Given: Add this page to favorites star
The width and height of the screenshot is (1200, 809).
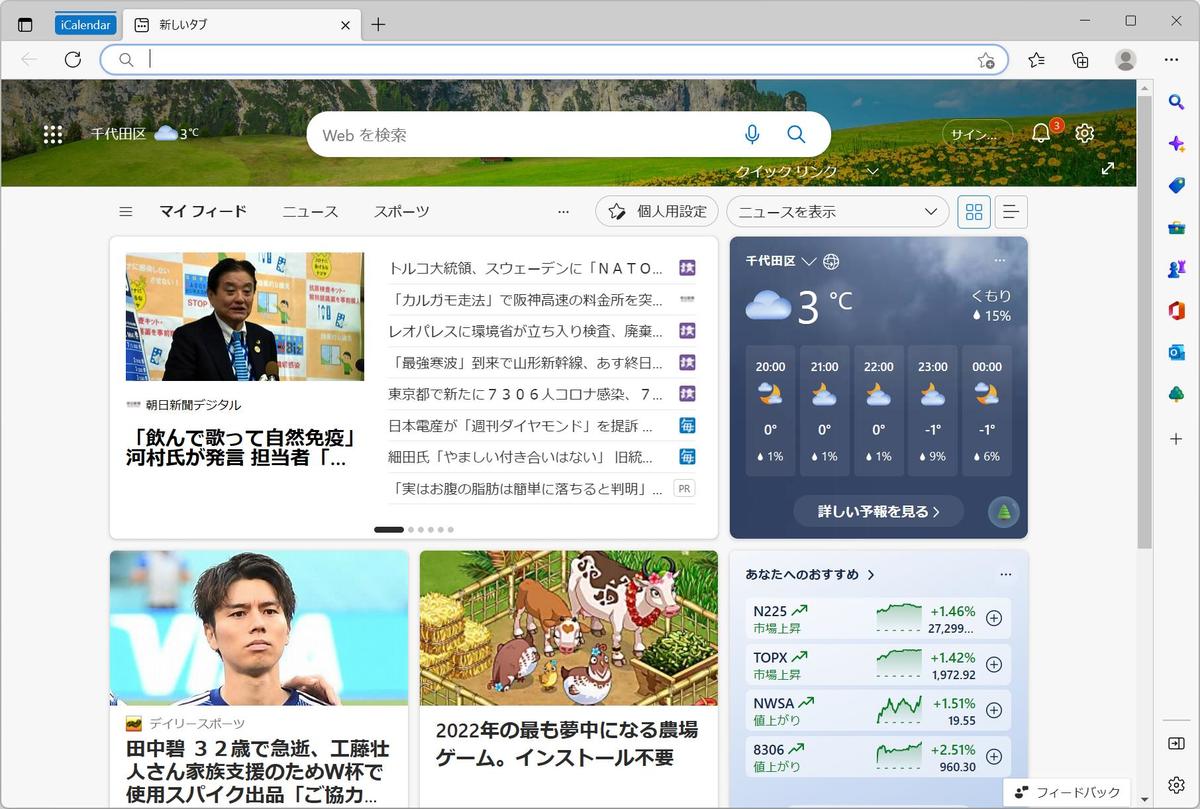Looking at the screenshot, I should coord(986,60).
